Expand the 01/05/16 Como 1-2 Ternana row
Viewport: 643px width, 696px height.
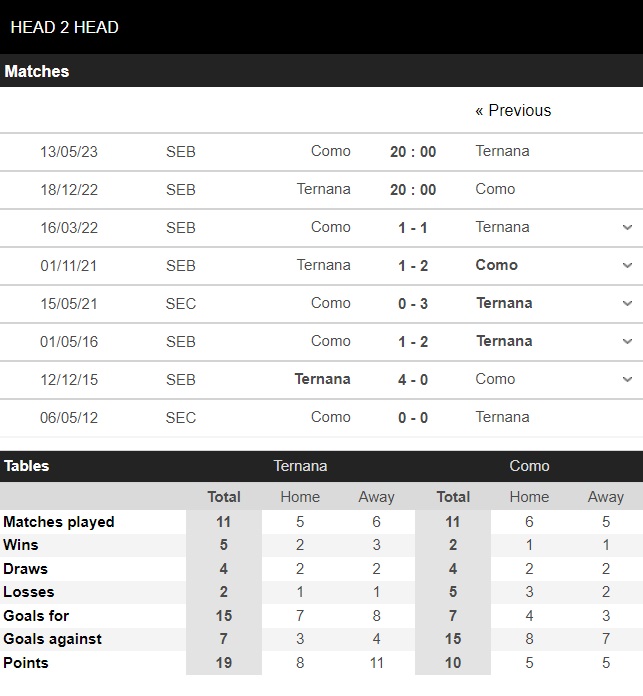pos(627,341)
